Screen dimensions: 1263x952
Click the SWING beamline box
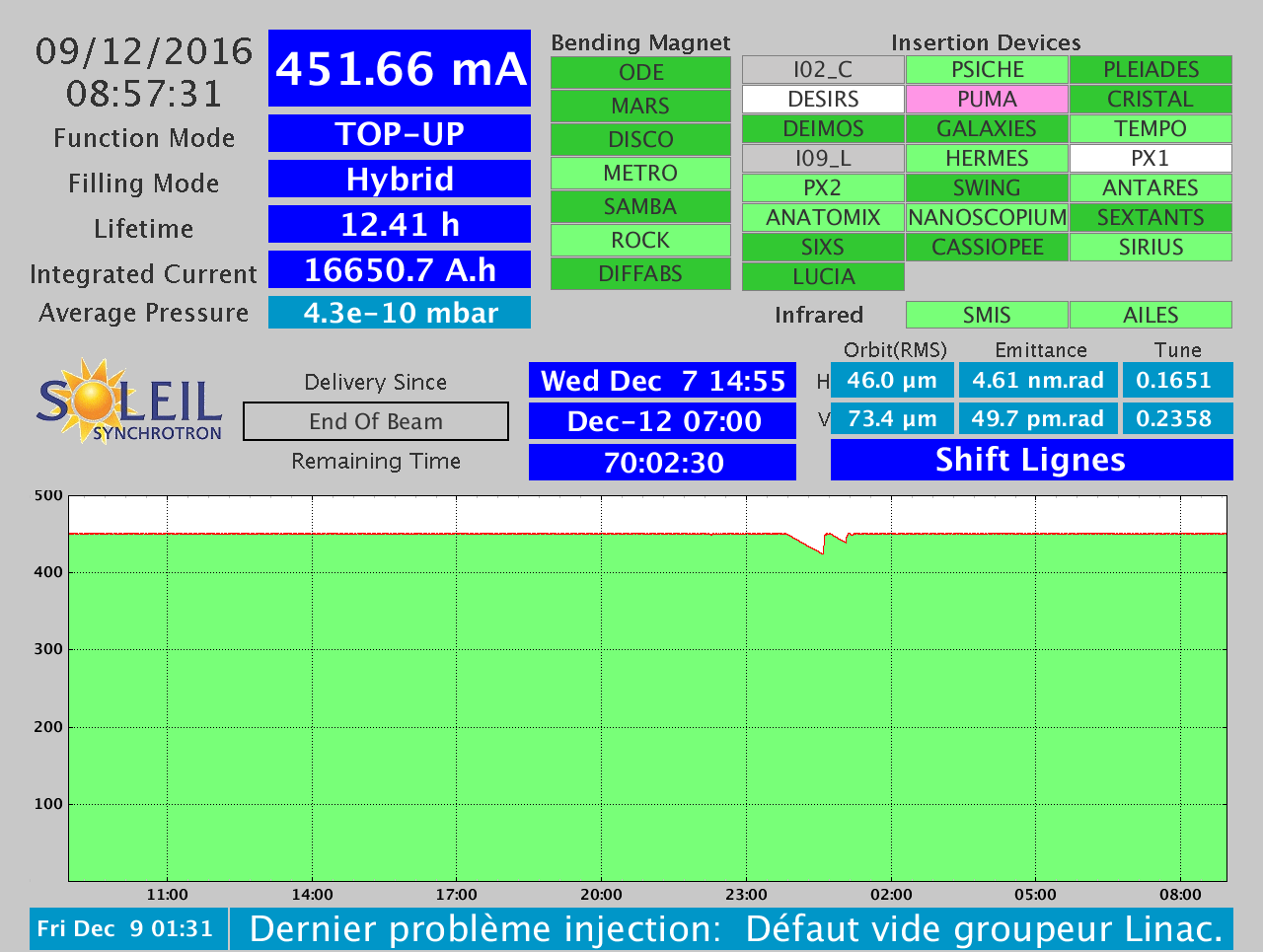[x=987, y=188]
